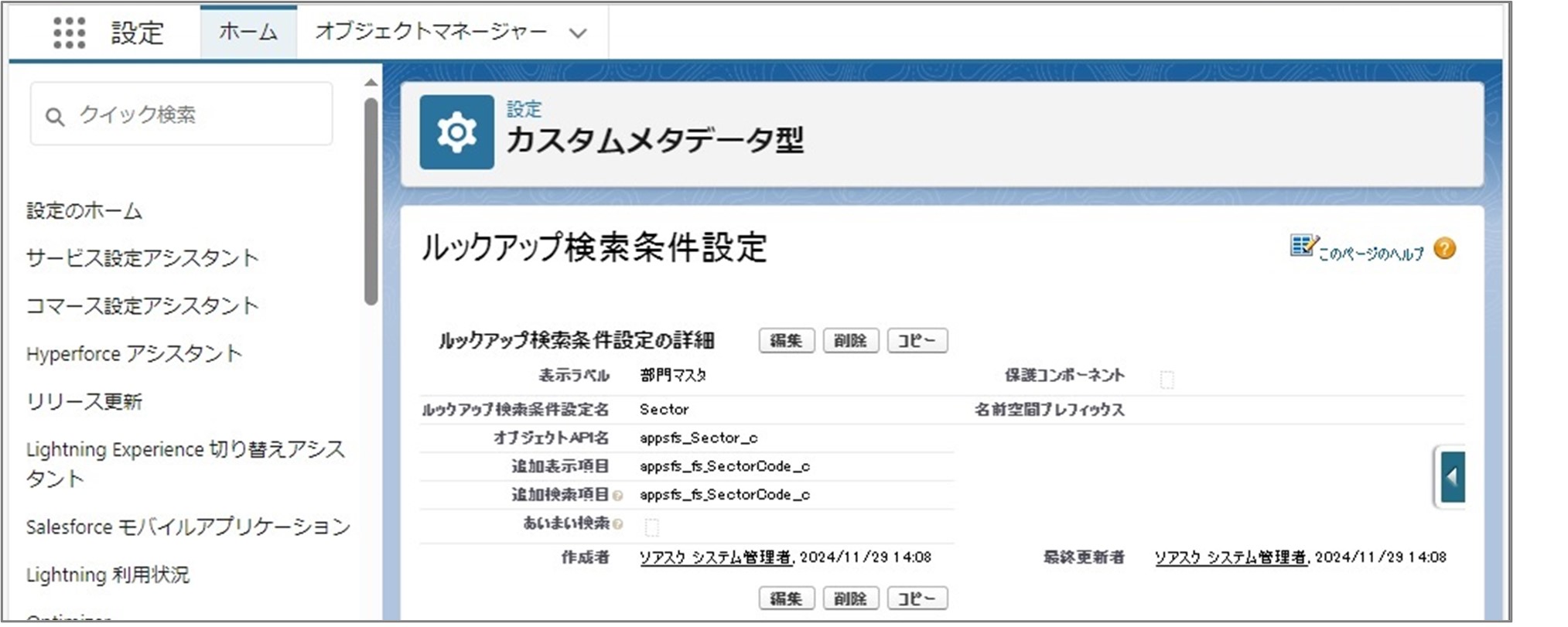Open コマース設定アシスタント in sidebar
The image size is (1568, 627).
(x=142, y=306)
